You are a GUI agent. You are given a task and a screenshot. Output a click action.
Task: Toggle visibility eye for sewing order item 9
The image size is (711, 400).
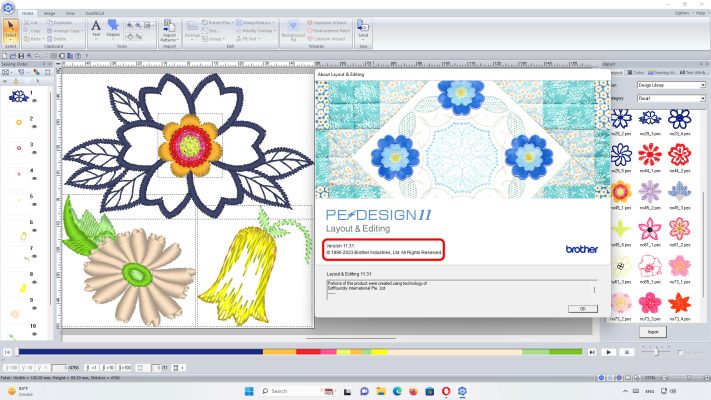point(34,308)
